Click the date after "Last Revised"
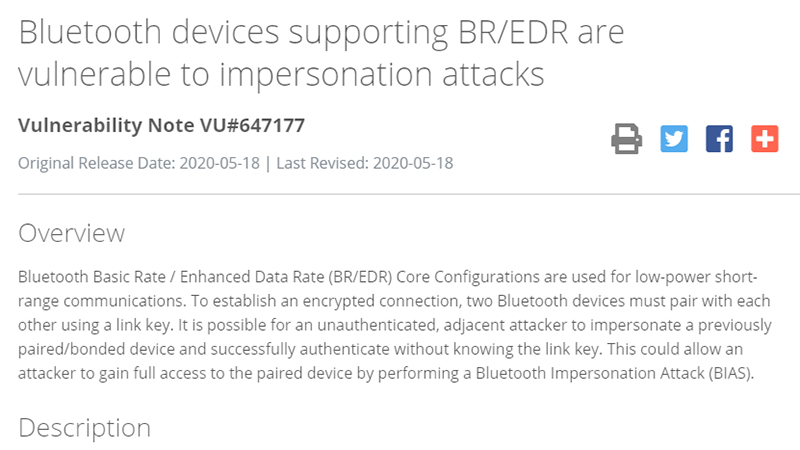Viewport: 800px width, 450px height. [x=412, y=162]
